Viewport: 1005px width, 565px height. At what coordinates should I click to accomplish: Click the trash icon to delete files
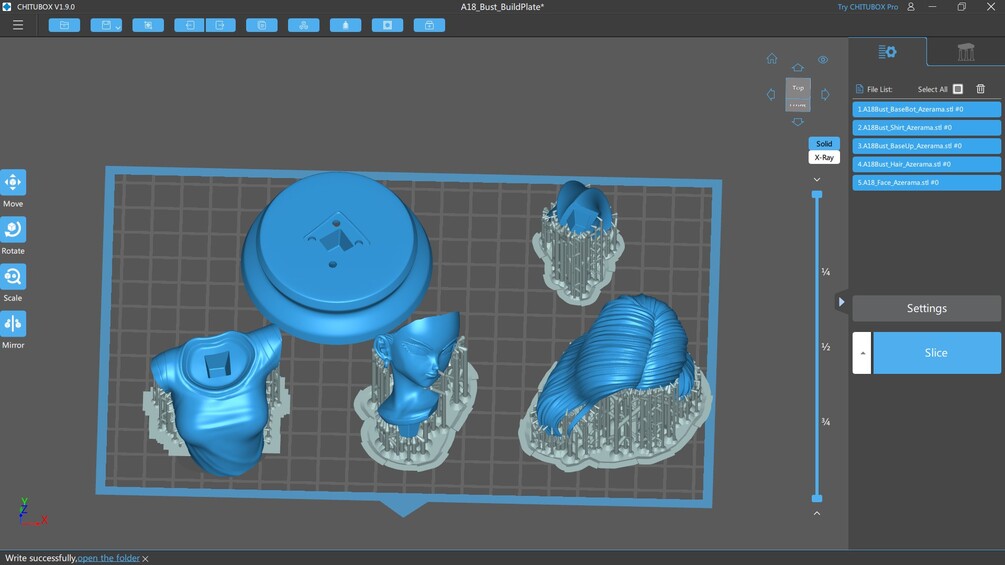click(x=980, y=89)
